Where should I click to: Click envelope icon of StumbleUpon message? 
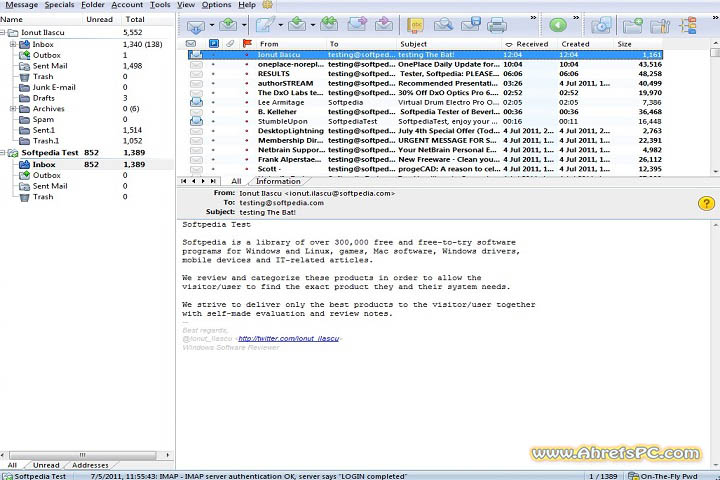pyautogui.click(x=197, y=121)
